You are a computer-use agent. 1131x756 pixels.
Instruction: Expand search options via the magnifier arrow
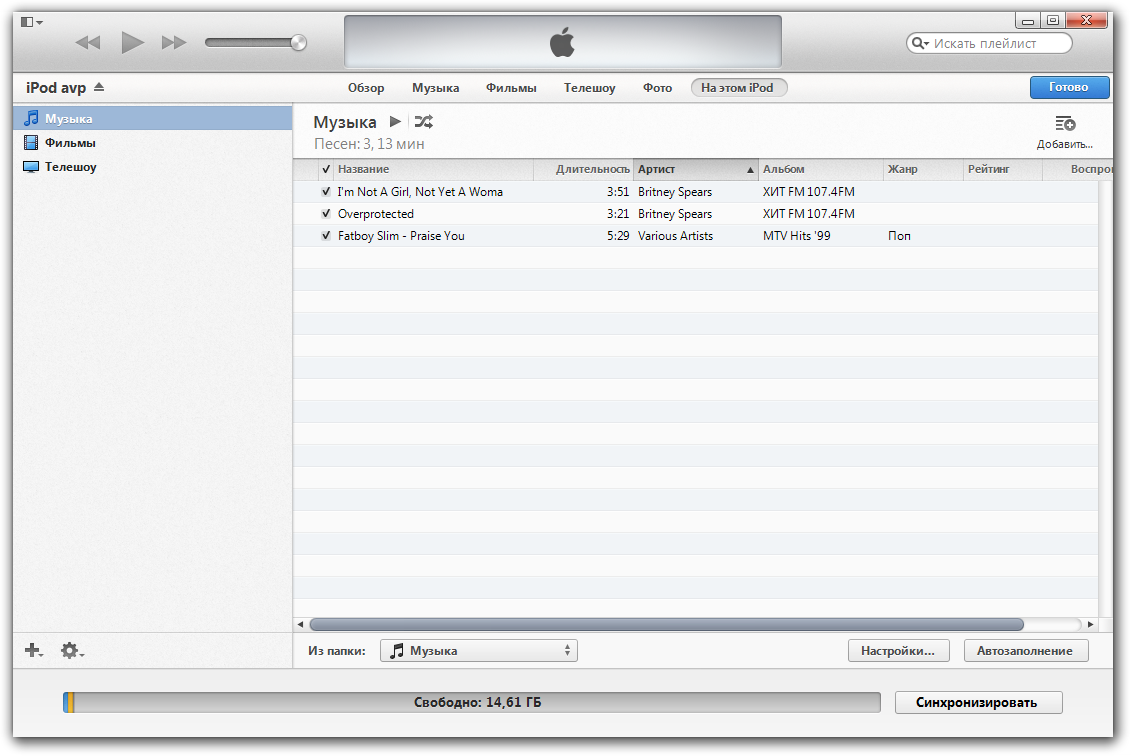(919, 44)
